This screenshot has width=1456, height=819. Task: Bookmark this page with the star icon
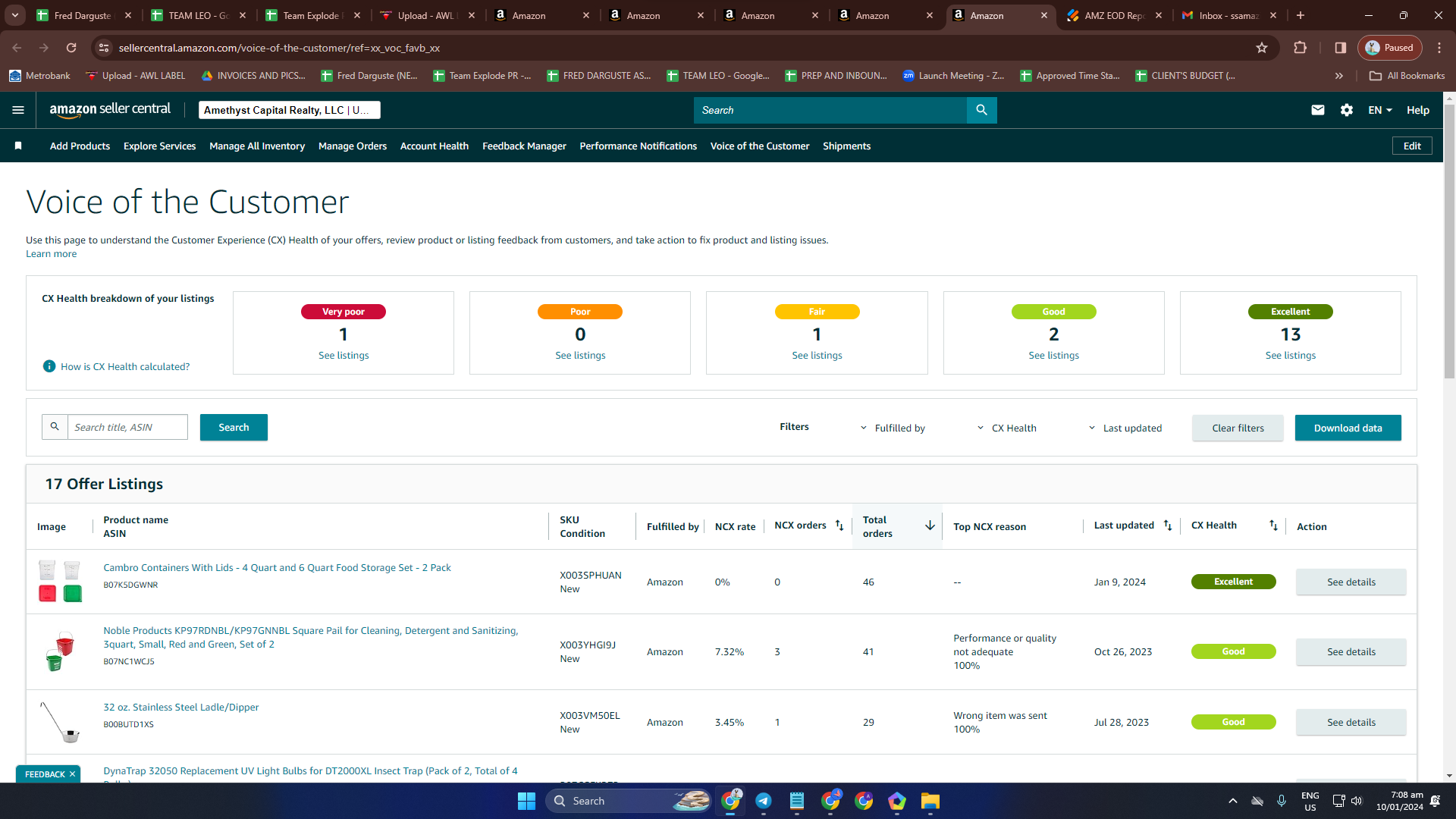[x=1262, y=48]
